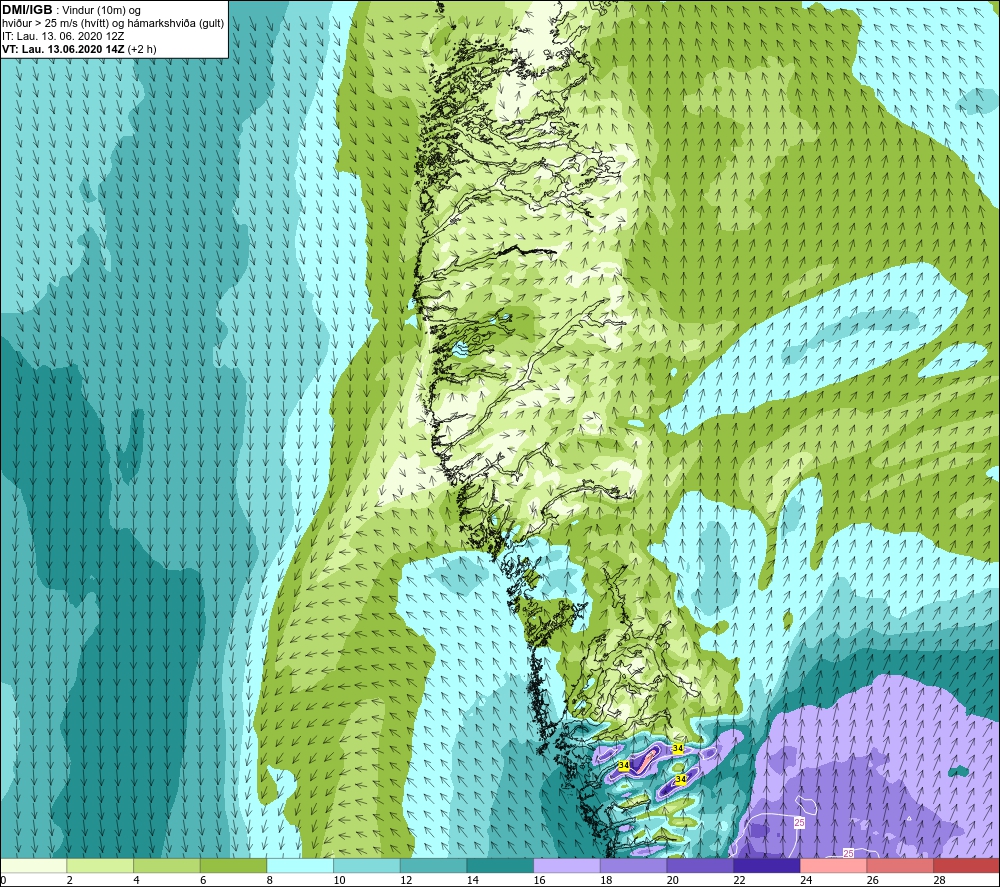The image size is (1000, 887).
Task: Click the red 28+ m/s legend swatch
Action: pos(966,865)
